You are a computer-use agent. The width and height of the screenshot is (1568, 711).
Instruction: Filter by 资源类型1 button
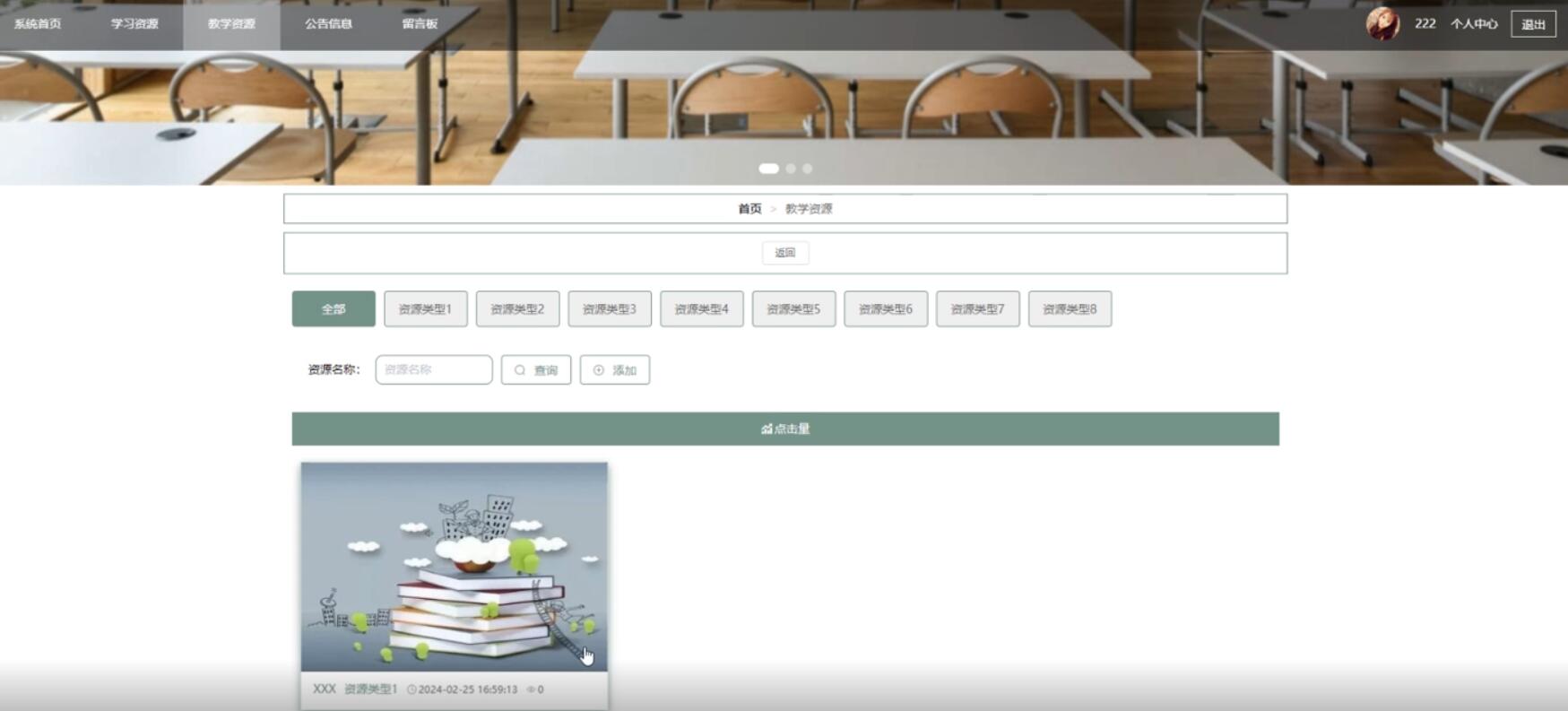point(426,309)
